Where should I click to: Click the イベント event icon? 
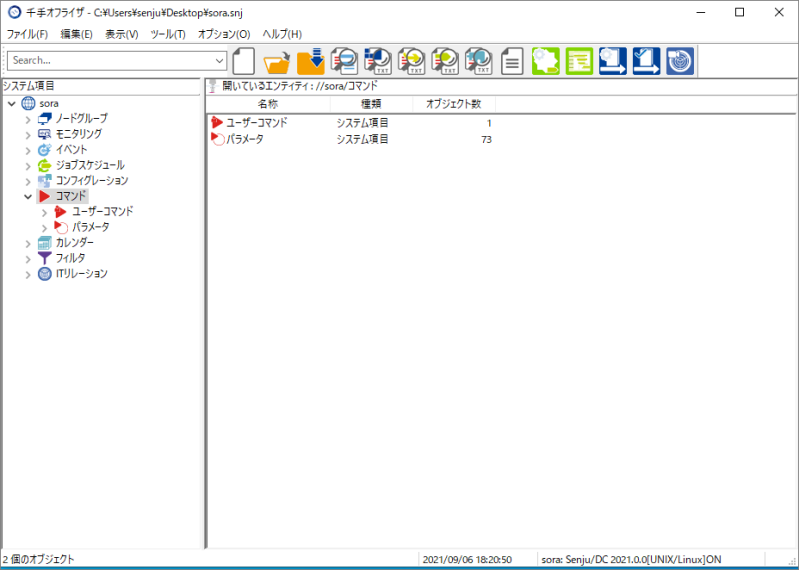[45, 150]
